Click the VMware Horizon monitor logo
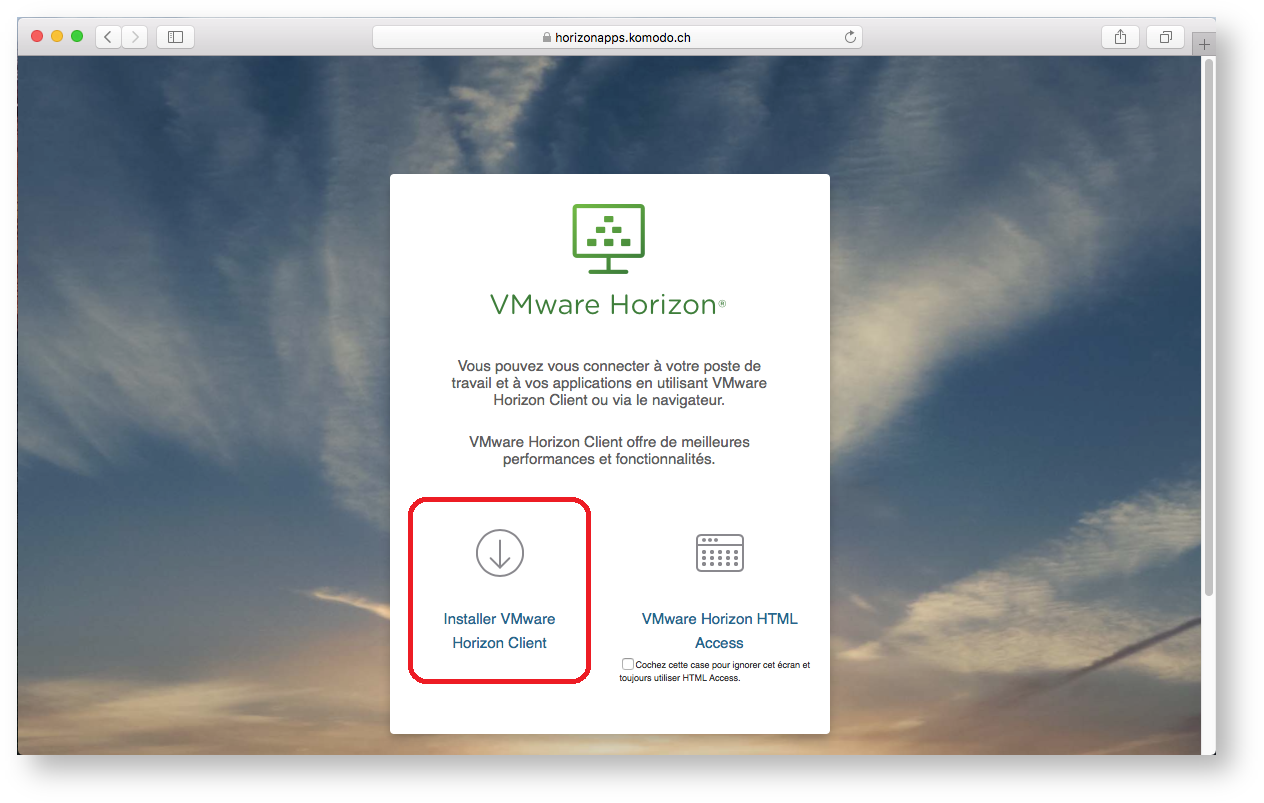 pyautogui.click(x=609, y=239)
